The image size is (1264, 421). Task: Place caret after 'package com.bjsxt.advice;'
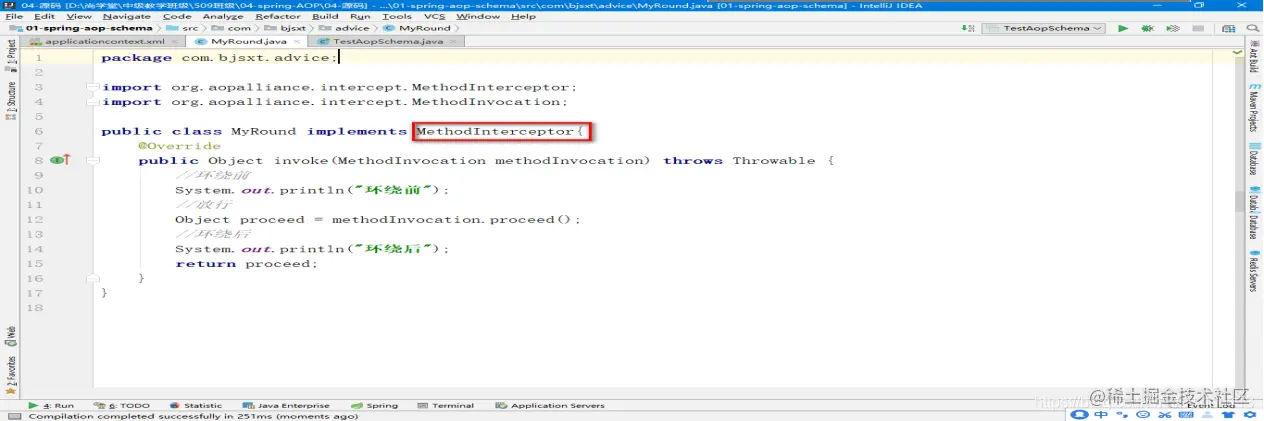click(x=340, y=58)
